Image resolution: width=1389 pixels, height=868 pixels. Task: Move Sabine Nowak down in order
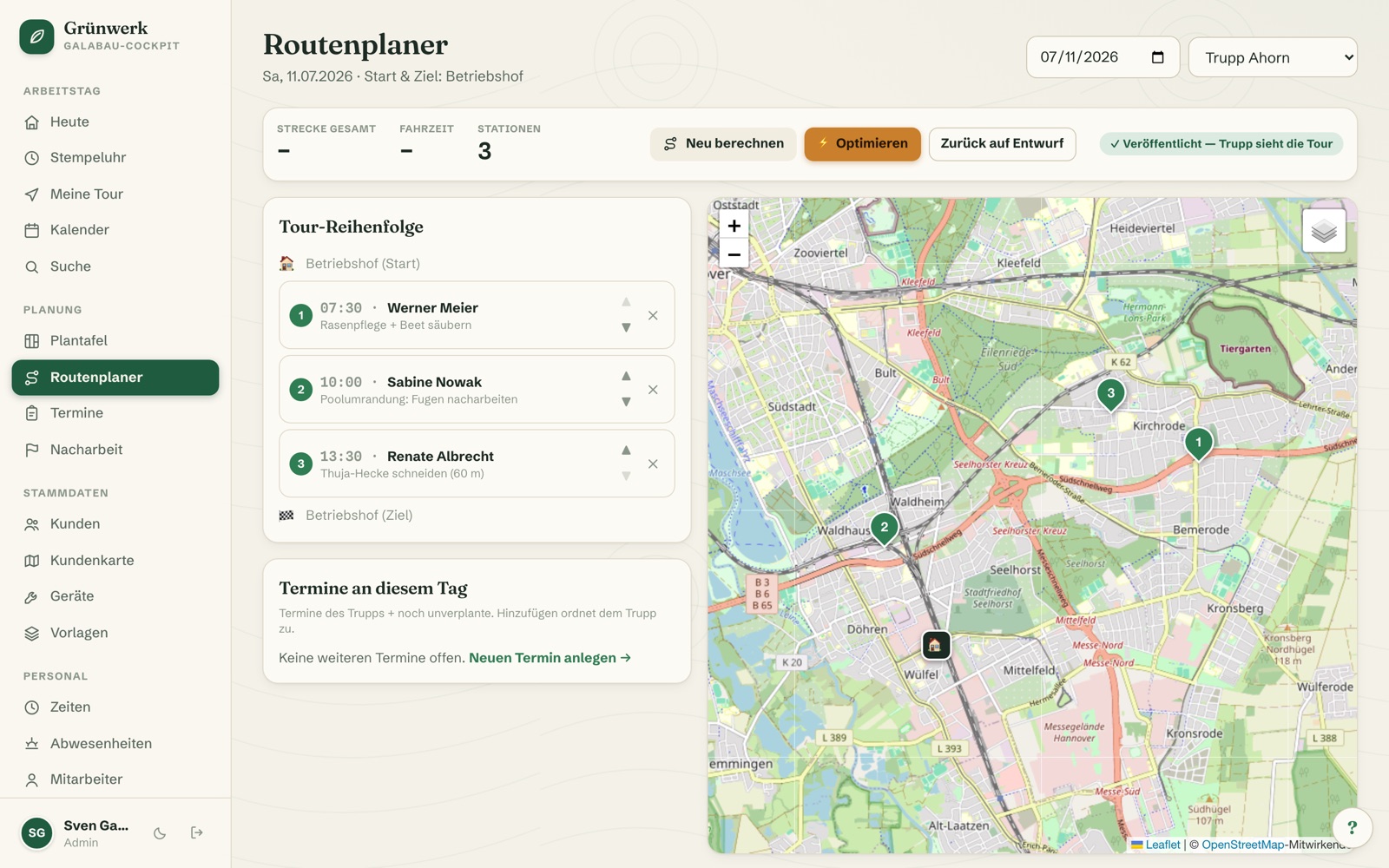(626, 402)
